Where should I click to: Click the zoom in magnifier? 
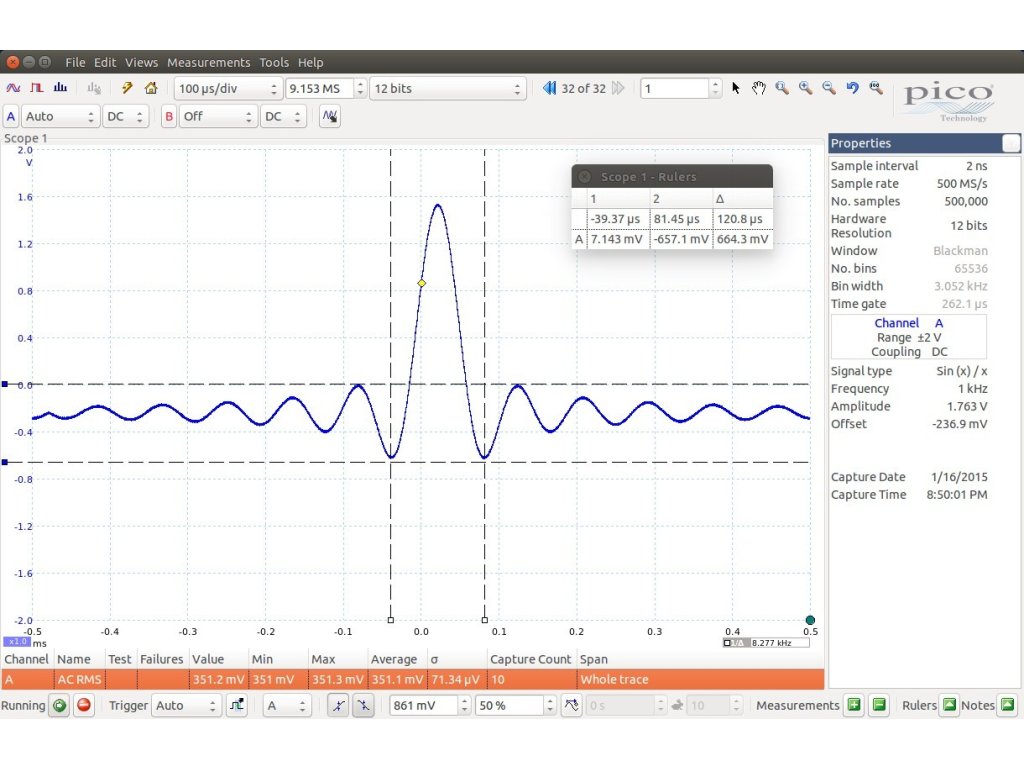coord(805,88)
